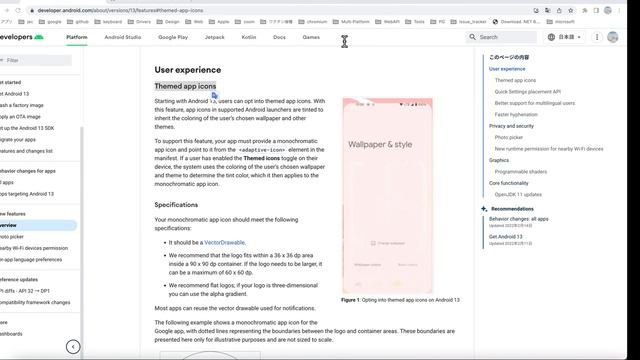The height and width of the screenshot is (360, 640).
Task: Click the Android developers logo
Action: (x=21, y=37)
